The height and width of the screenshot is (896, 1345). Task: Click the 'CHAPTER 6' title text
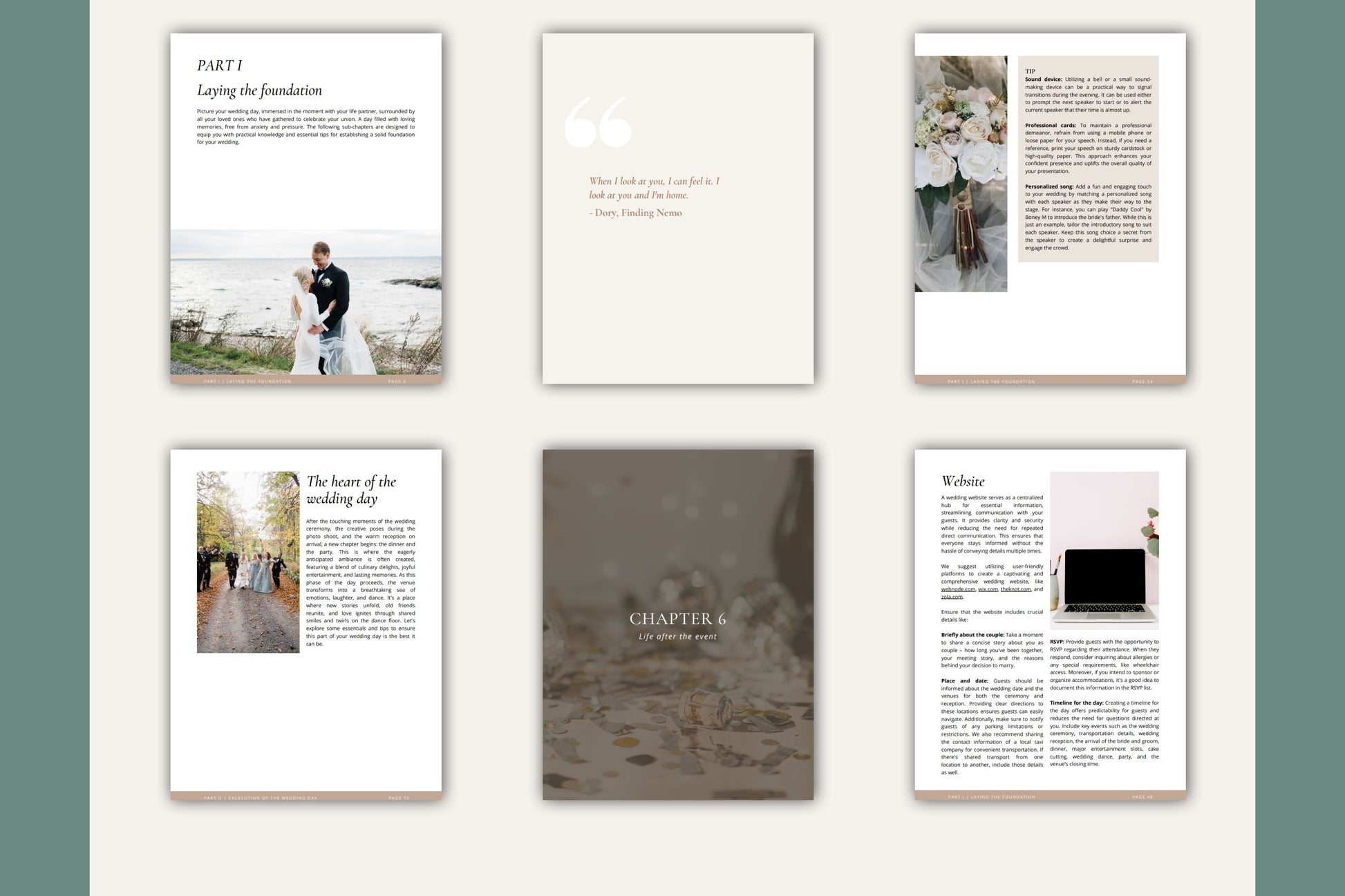pos(677,619)
